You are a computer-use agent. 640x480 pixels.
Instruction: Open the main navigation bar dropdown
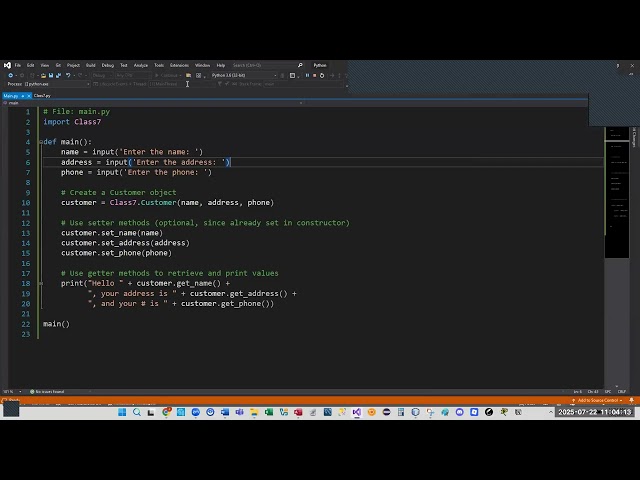[153, 103]
